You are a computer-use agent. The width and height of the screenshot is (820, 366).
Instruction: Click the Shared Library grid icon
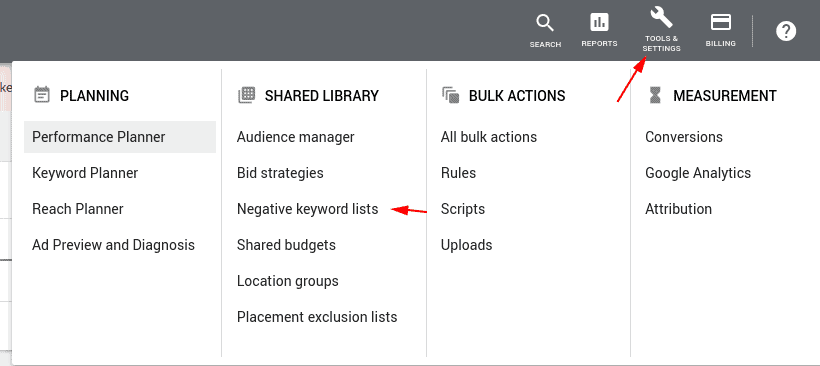246,95
